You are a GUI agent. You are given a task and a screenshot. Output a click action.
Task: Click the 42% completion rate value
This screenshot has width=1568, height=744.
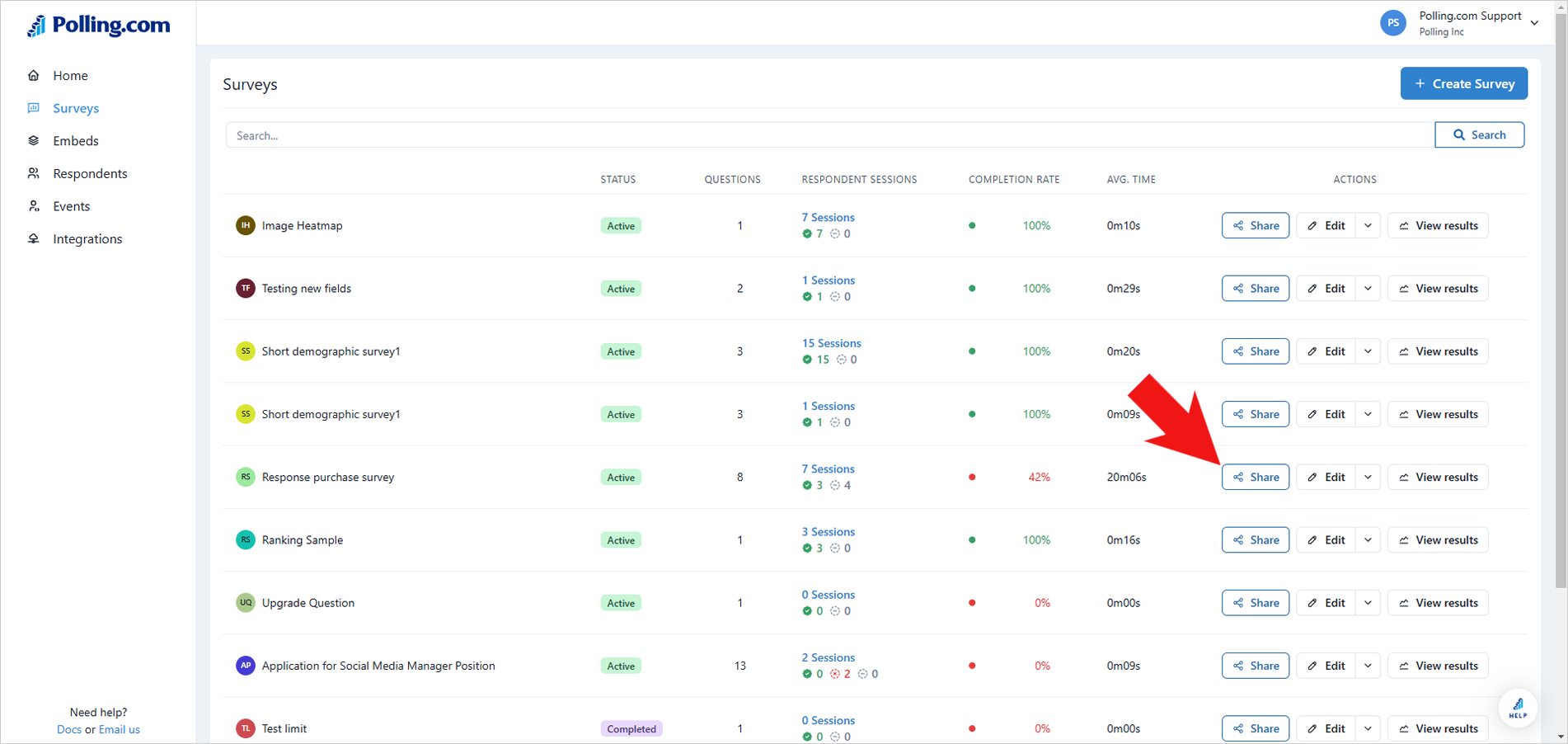coord(1039,477)
